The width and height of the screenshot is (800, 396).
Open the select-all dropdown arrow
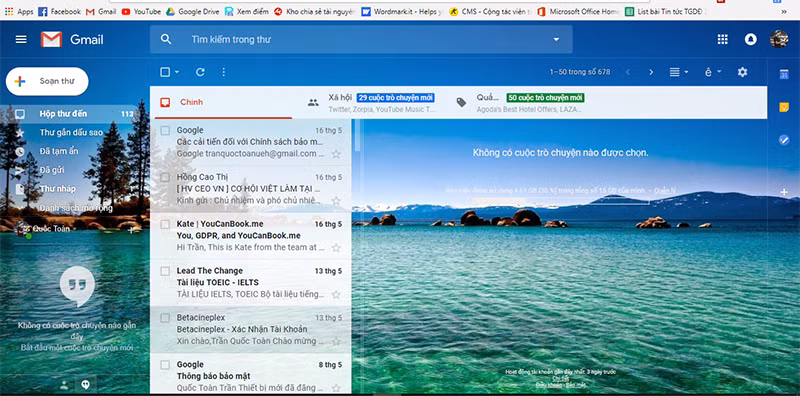click(177, 72)
